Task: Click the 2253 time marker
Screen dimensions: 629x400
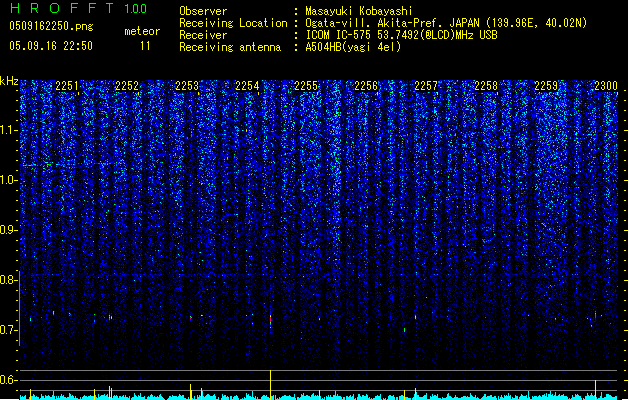Action: (x=187, y=86)
